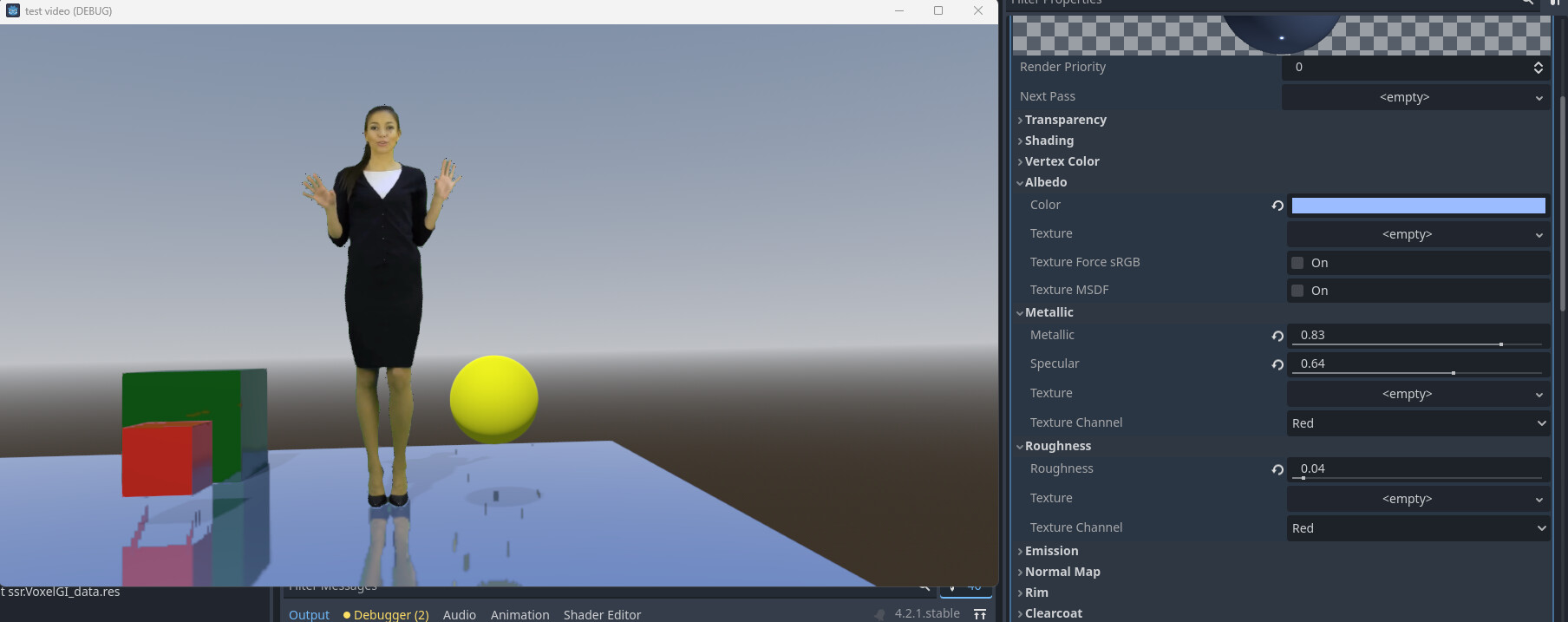Maximize the test video debug window
The height and width of the screenshot is (622, 1568).
(938, 10)
